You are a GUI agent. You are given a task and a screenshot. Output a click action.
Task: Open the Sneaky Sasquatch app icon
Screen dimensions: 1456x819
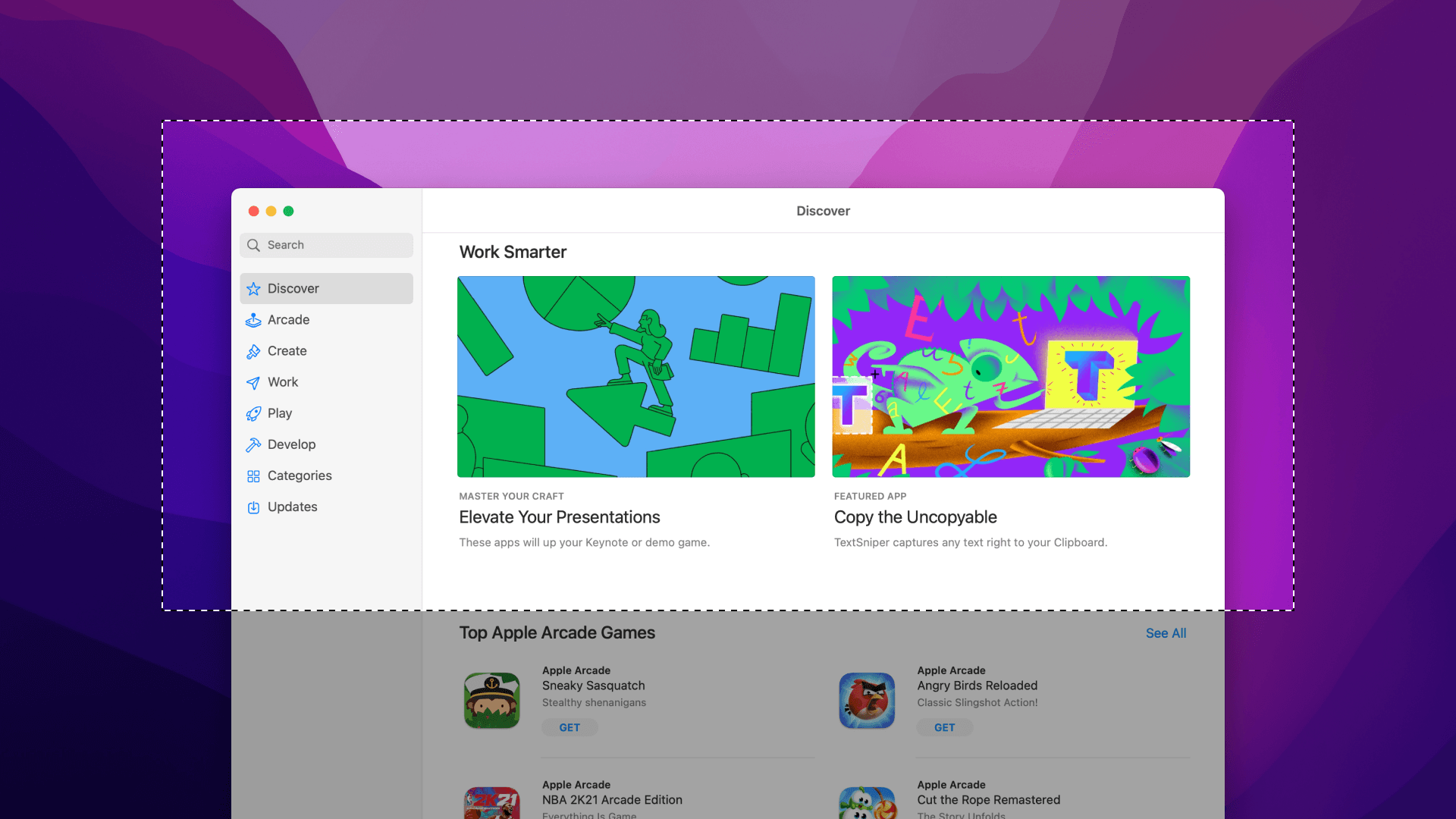point(492,700)
